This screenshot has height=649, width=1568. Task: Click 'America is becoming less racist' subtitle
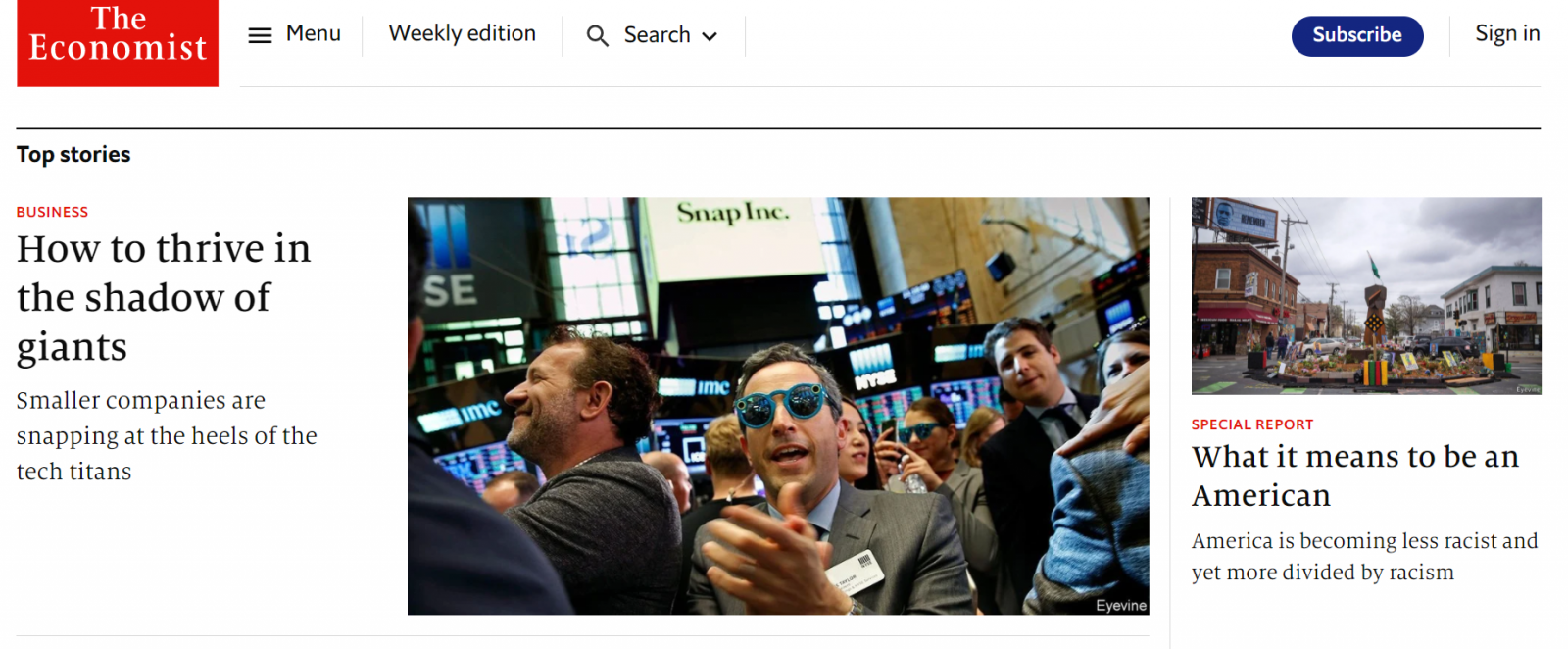point(1364,557)
